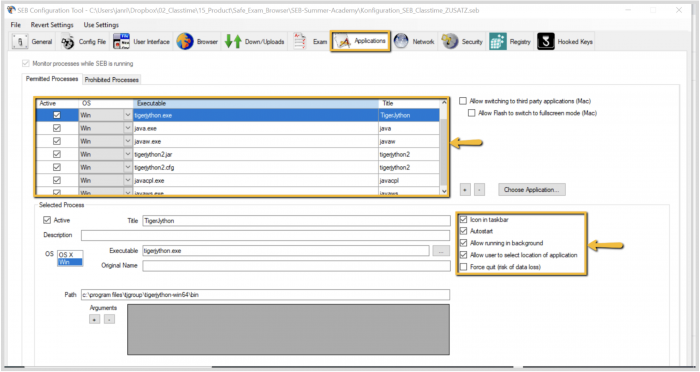Open the File menu
Viewport: 700px width, 372px height.
(16, 25)
